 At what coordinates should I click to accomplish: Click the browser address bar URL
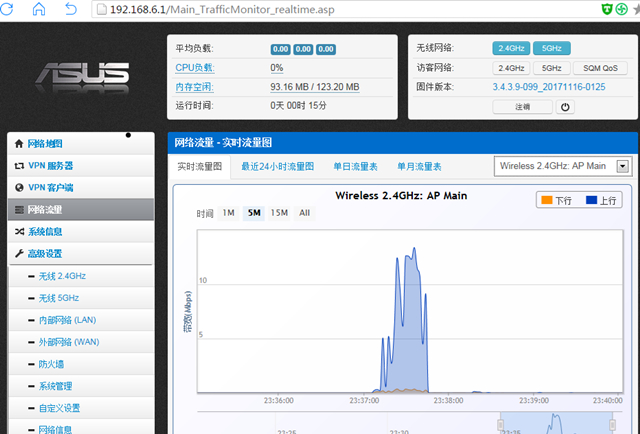[x=222, y=9]
